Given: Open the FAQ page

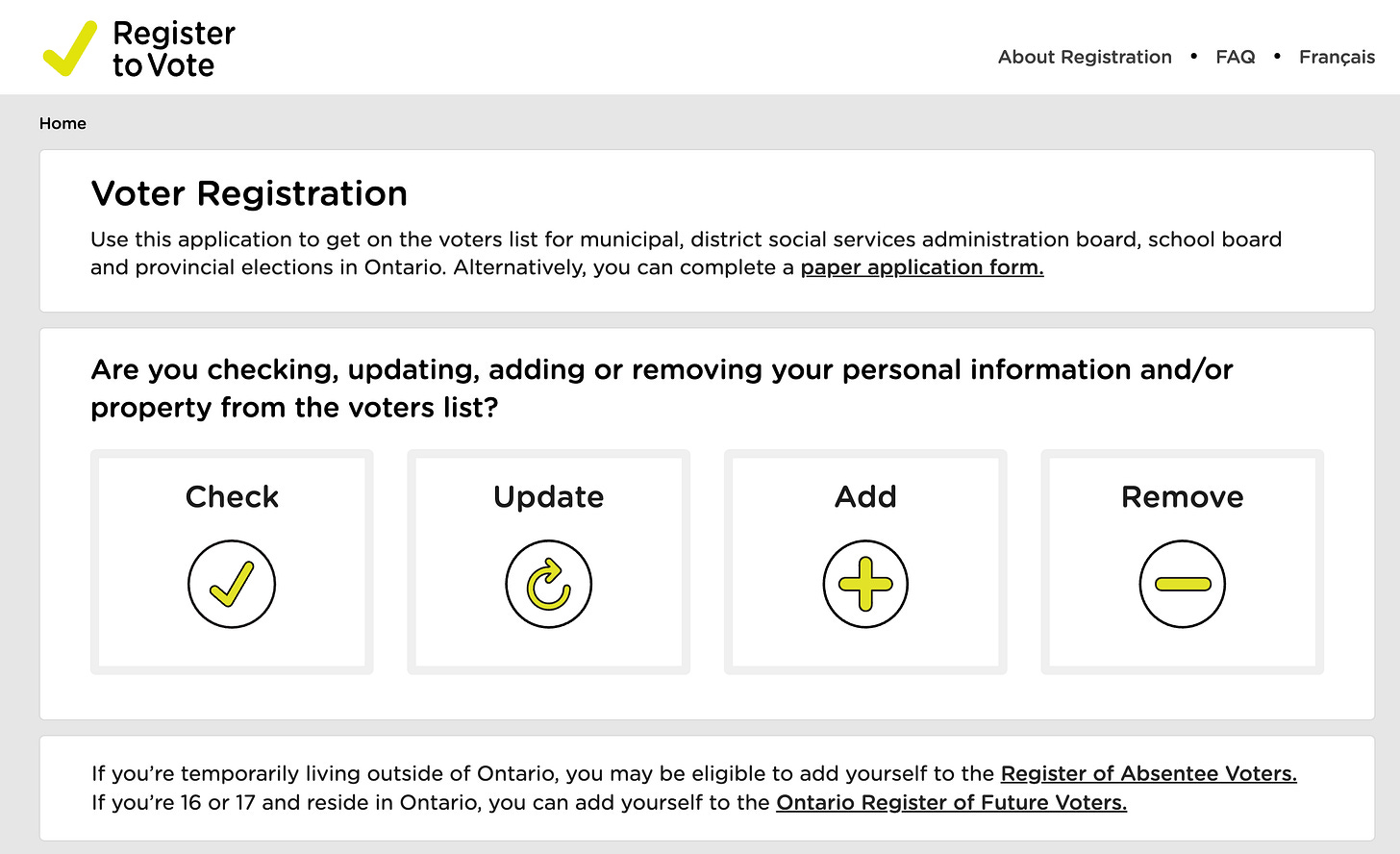Looking at the screenshot, I should click(x=1236, y=57).
